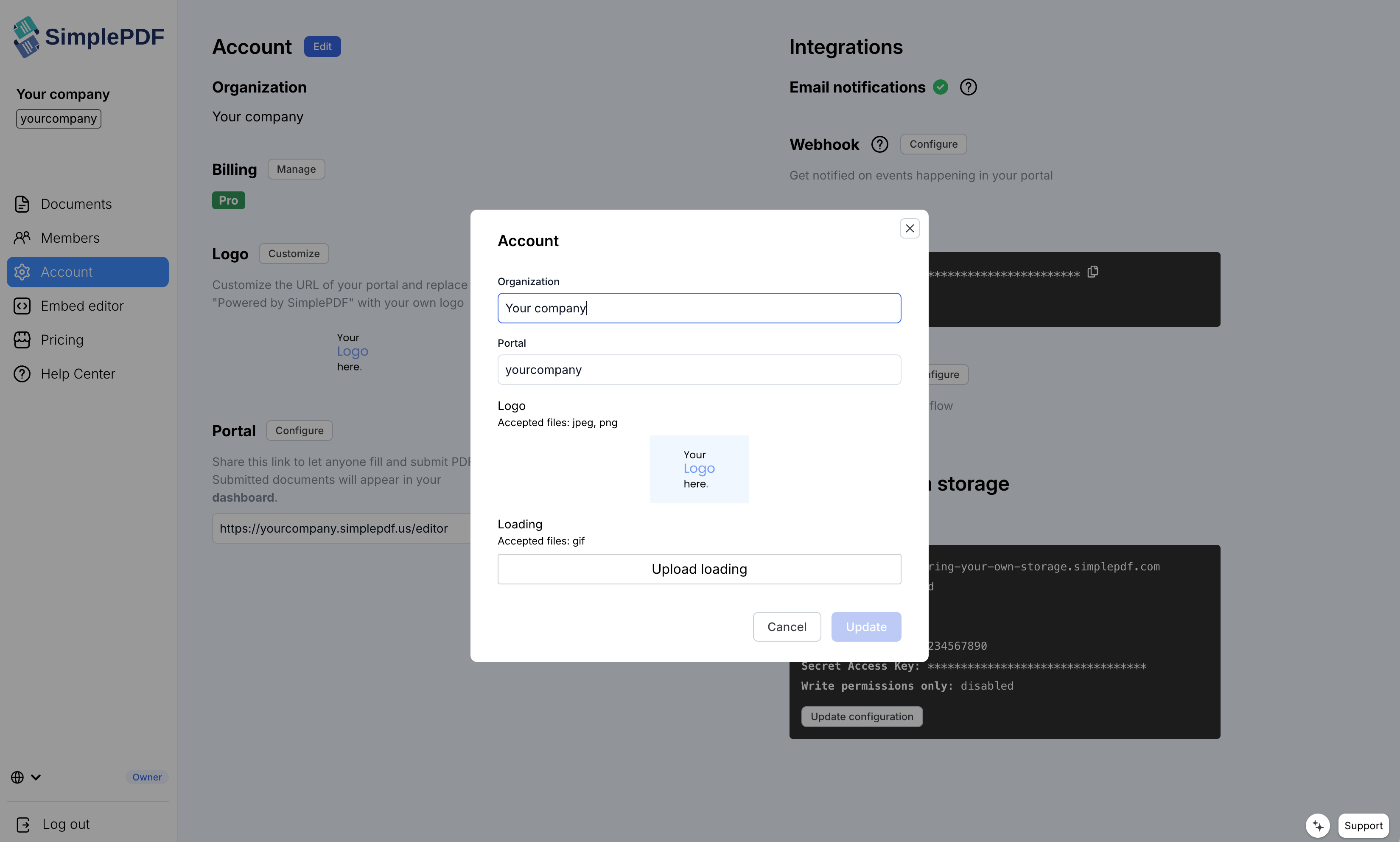Click the Webhook help question mark
Image resolution: width=1400 pixels, height=842 pixels.
point(879,144)
